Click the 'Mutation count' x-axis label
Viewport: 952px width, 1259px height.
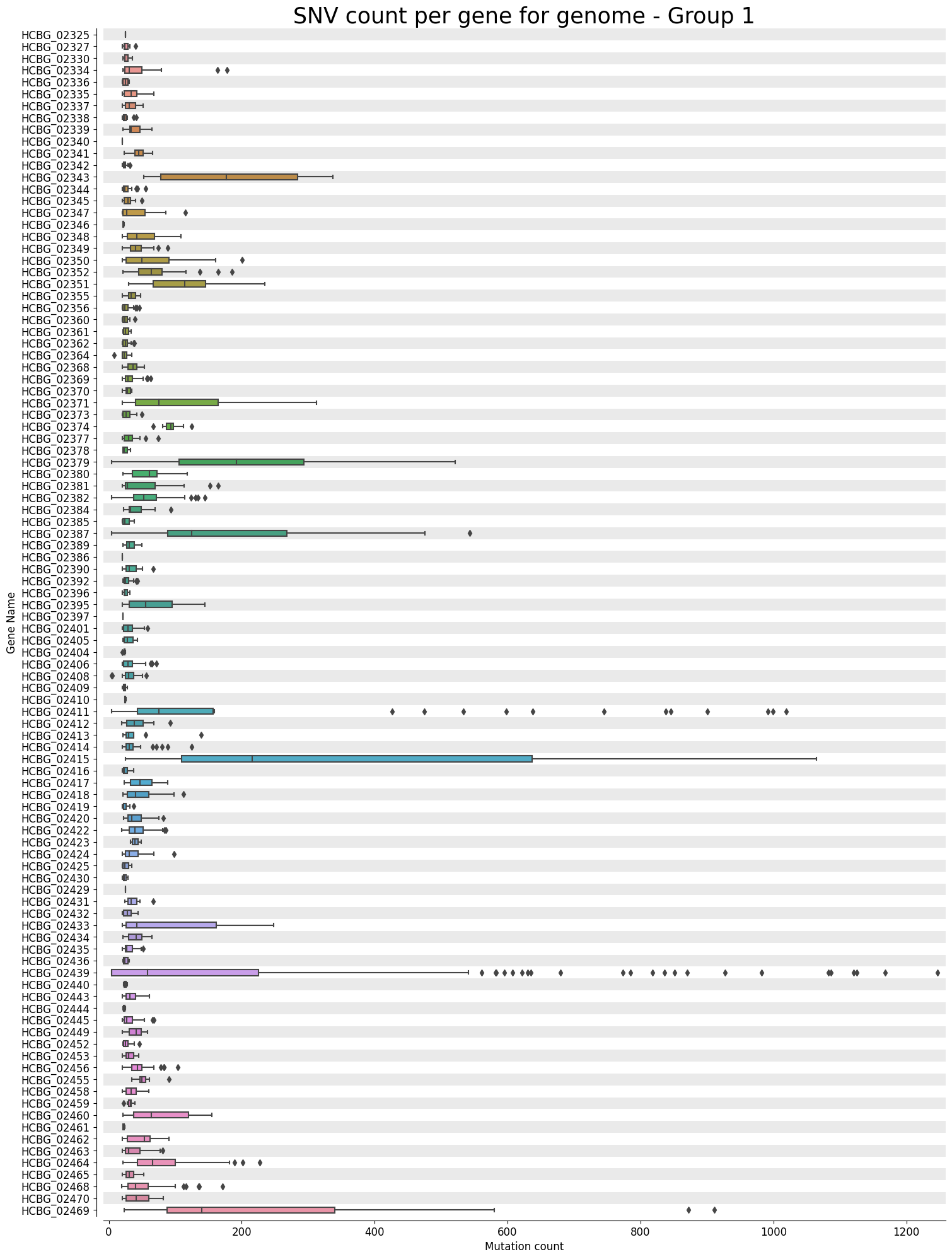pos(524,1246)
